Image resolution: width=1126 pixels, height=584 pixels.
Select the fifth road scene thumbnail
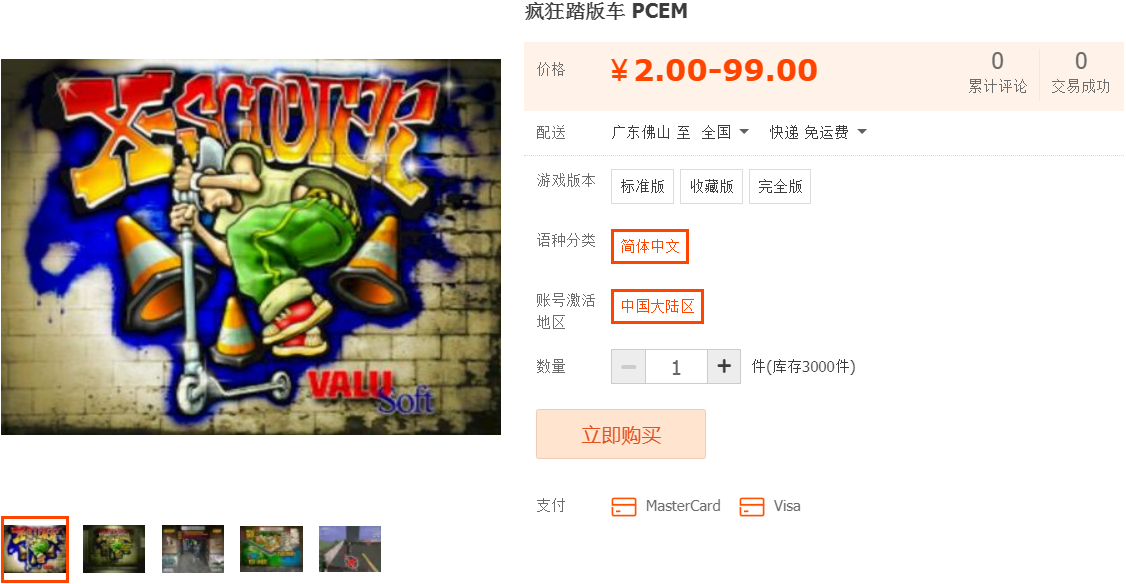(x=350, y=549)
